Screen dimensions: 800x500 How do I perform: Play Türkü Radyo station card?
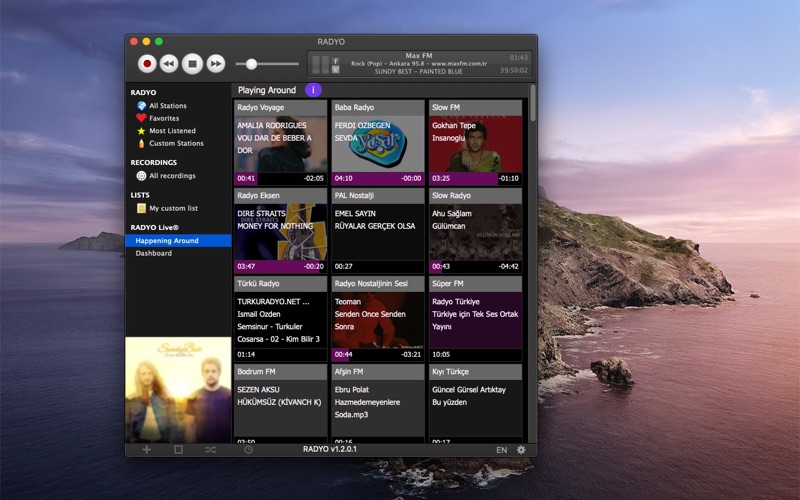[x=281, y=318]
